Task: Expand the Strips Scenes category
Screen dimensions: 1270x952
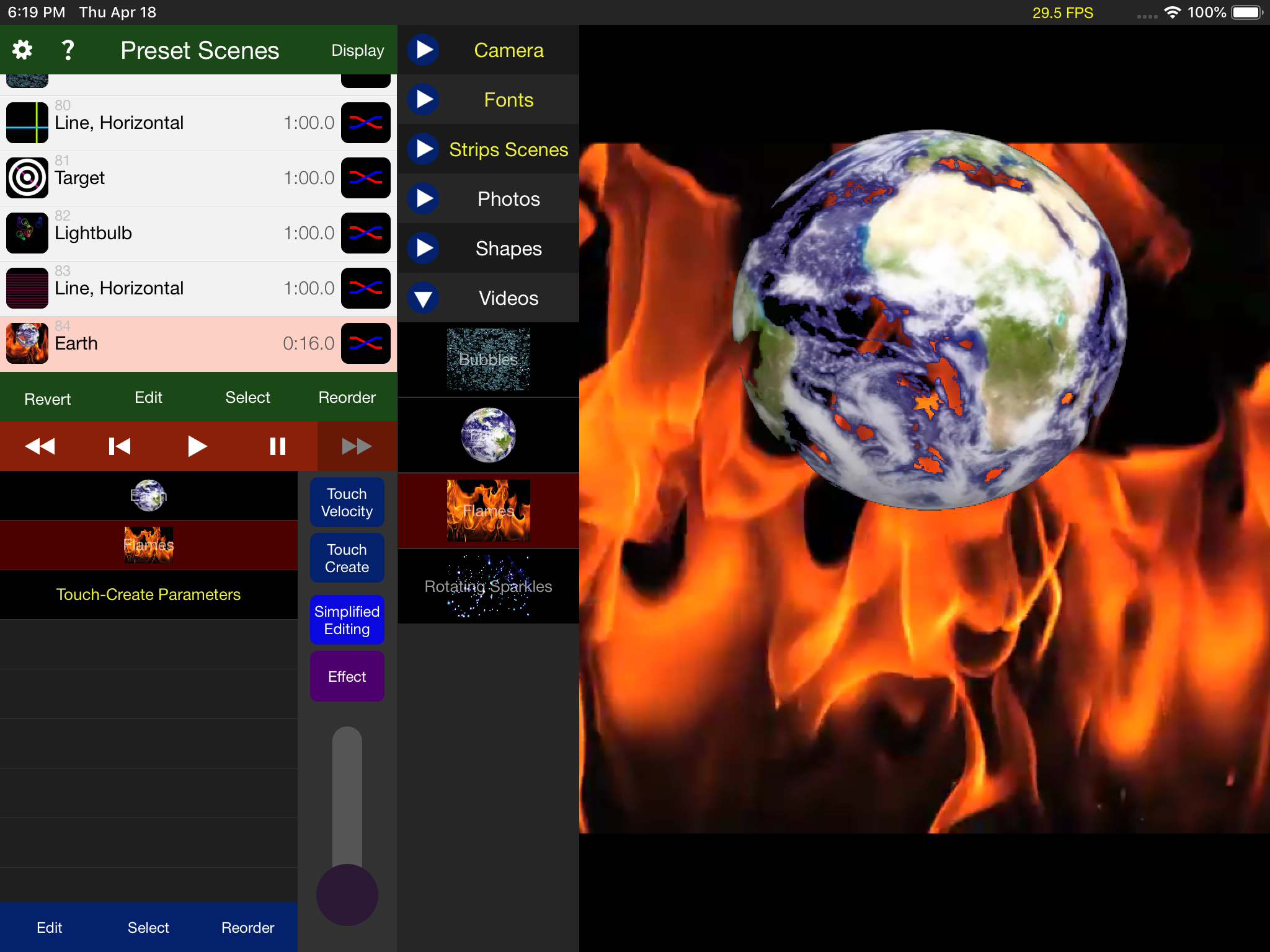Action: pyautogui.click(x=424, y=149)
